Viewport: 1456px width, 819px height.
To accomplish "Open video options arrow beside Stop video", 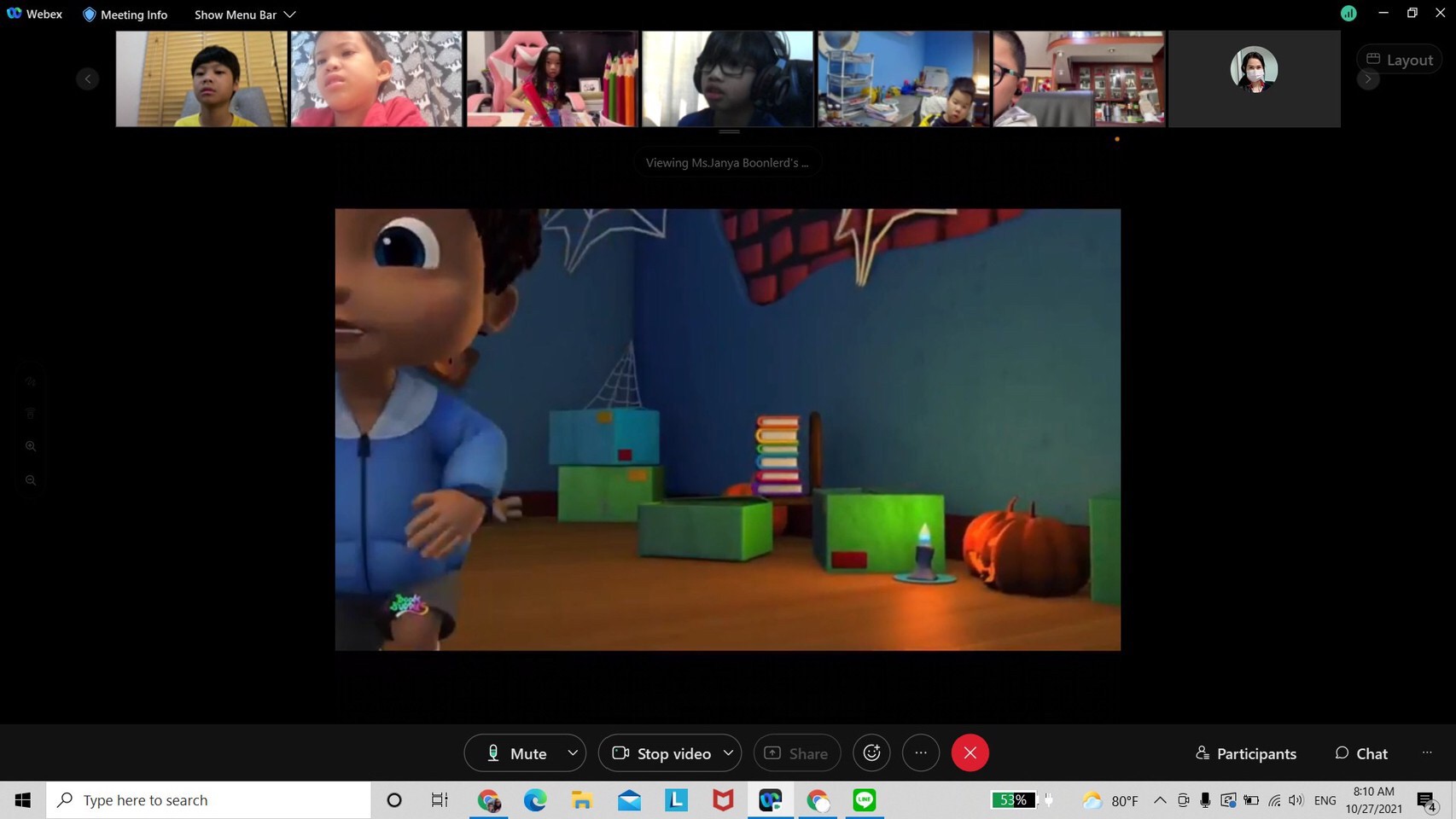I will click(728, 753).
